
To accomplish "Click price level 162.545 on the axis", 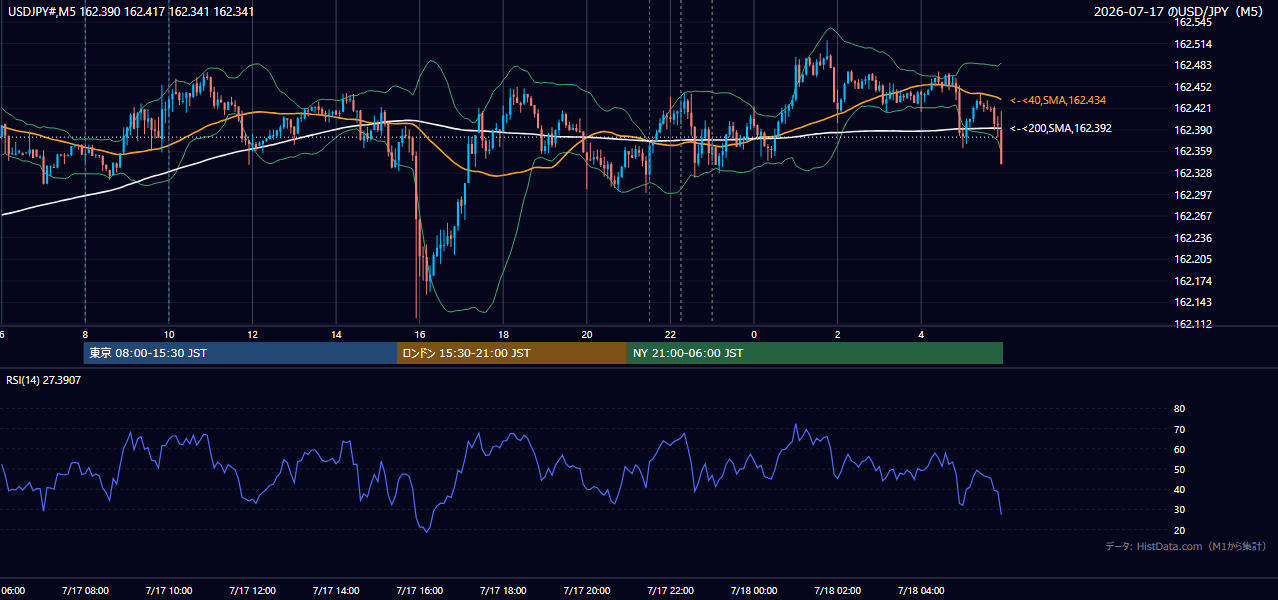I will (1192, 22).
